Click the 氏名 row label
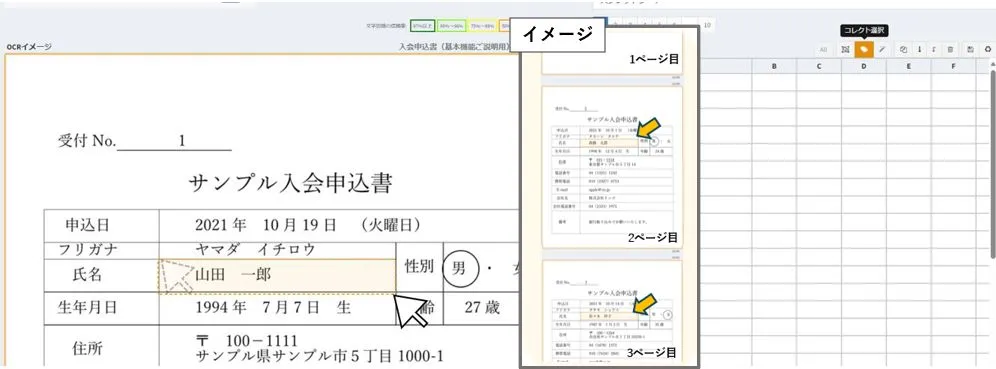996x369 pixels. [88, 275]
